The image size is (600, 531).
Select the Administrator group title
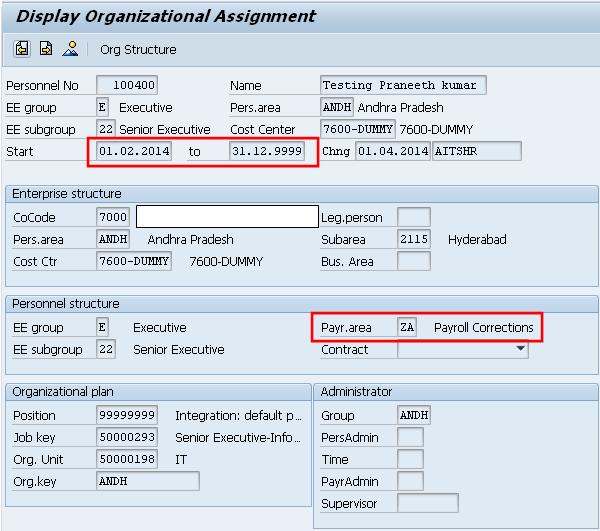click(x=356, y=392)
